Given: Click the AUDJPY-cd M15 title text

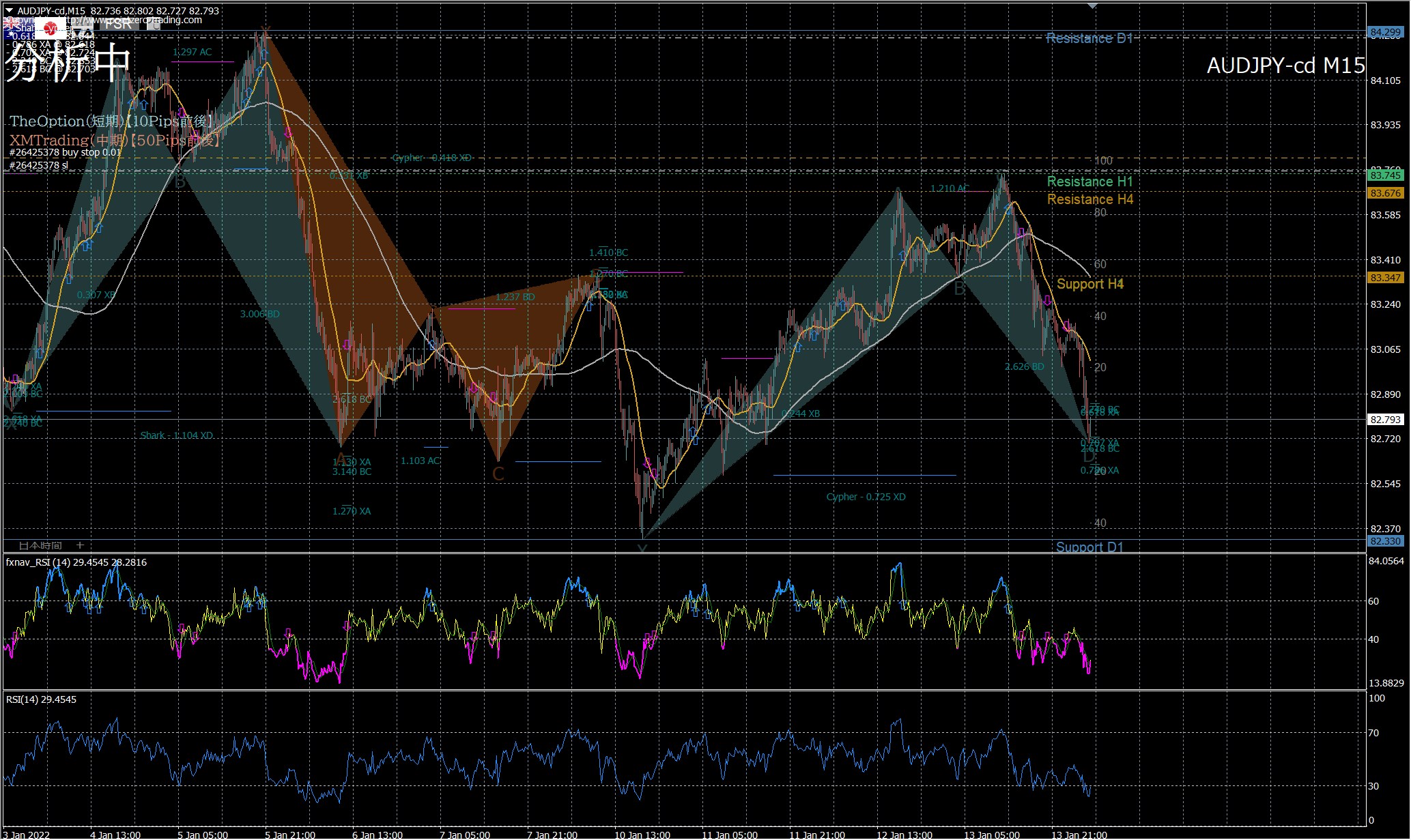Looking at the screenshot, I should [x=1285, y=66].
